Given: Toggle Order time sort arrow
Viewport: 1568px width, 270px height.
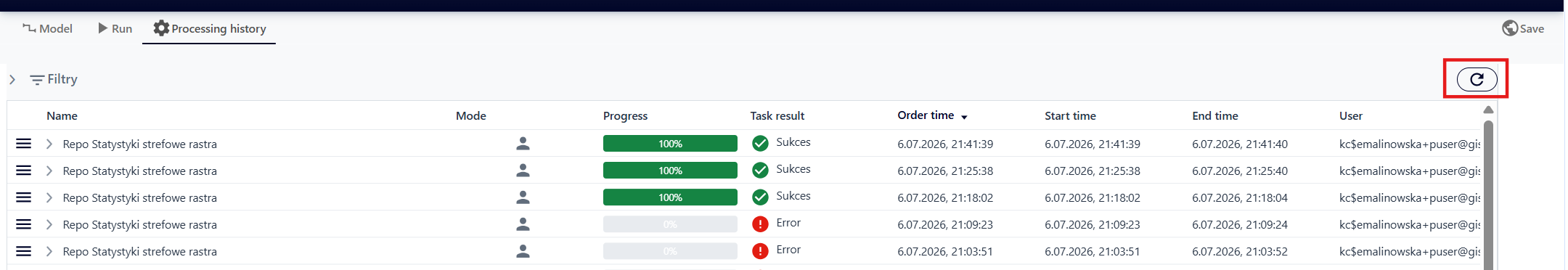Looking at the screenshot, I should point(964,117).
